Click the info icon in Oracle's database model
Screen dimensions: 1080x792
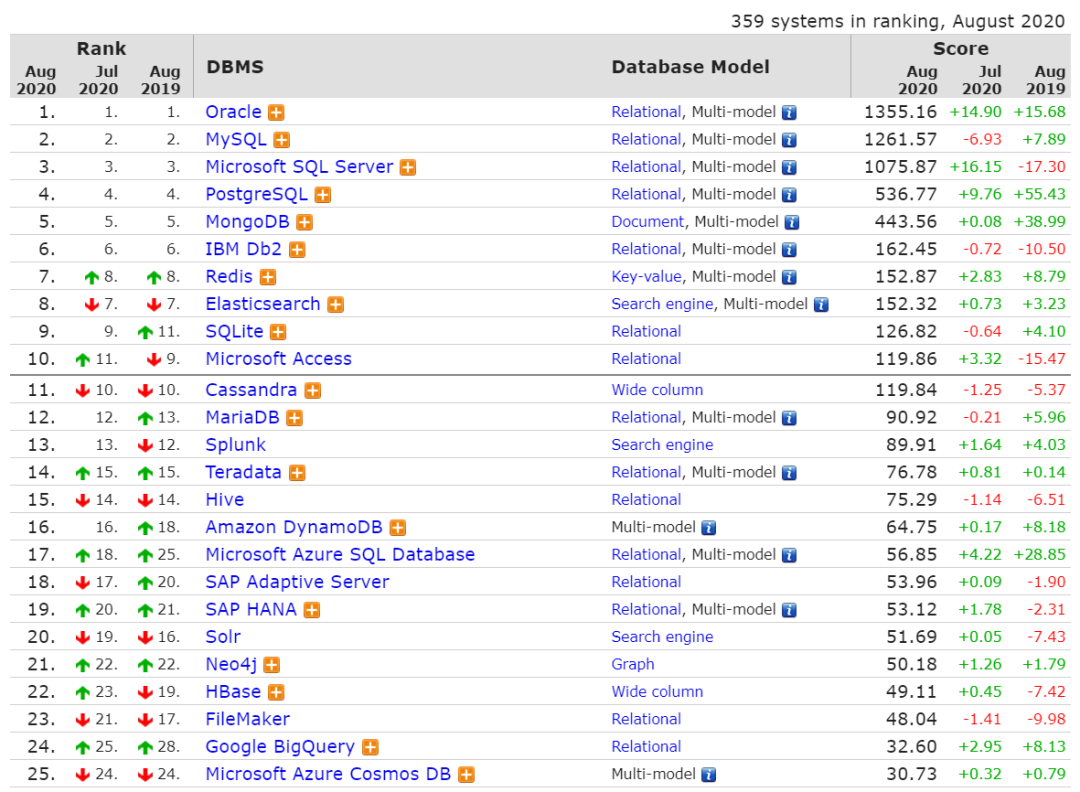point(789,112)
